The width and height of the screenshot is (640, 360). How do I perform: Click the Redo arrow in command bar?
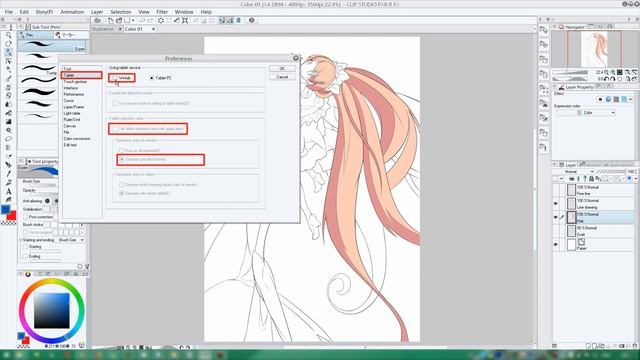[x=151, y=20]
